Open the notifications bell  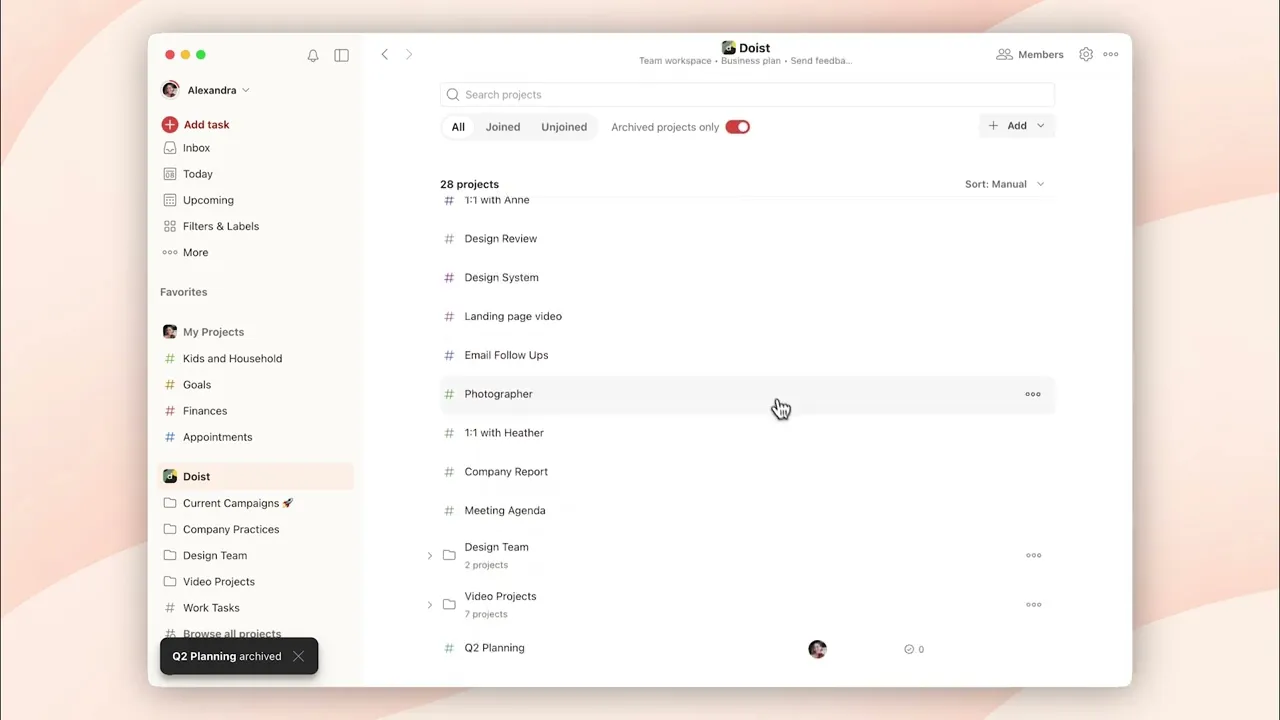coord(313,55)
